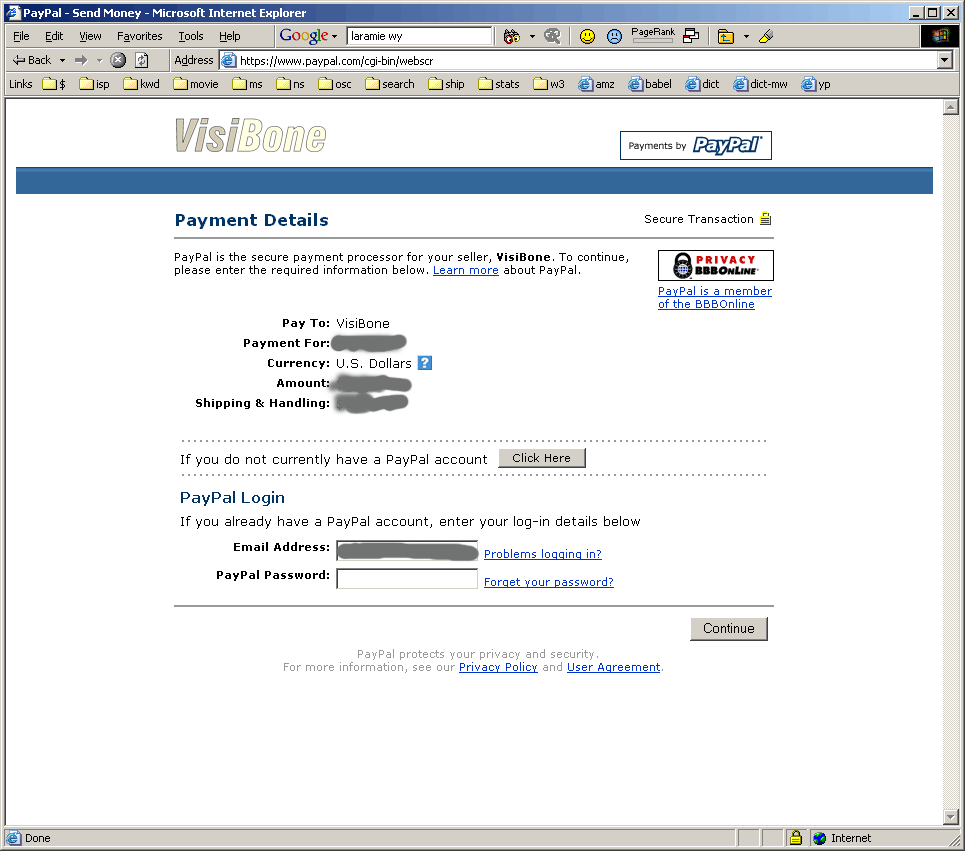
Task: Open the Edit menu
Action: point(54,36)
